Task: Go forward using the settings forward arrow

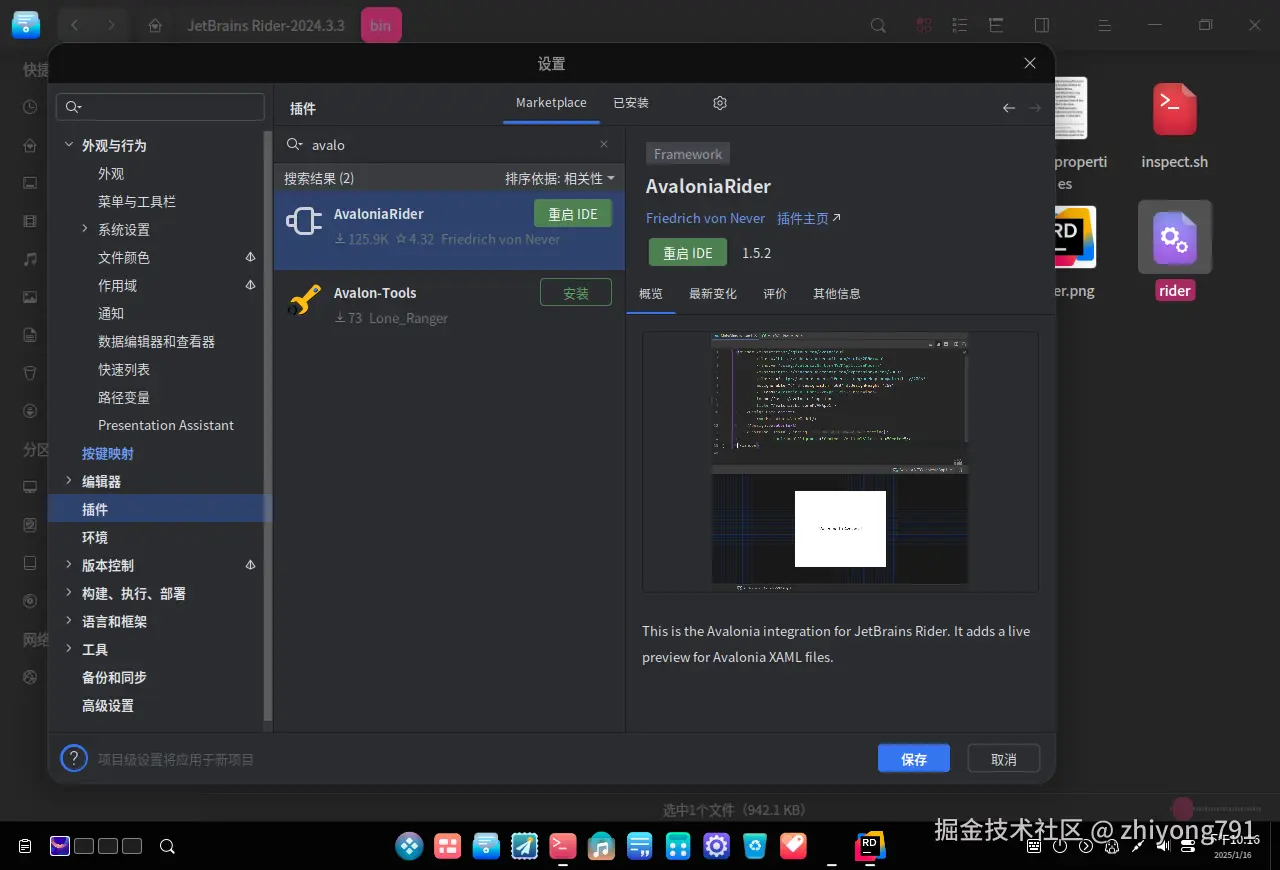Action: tap(1035, 108)
